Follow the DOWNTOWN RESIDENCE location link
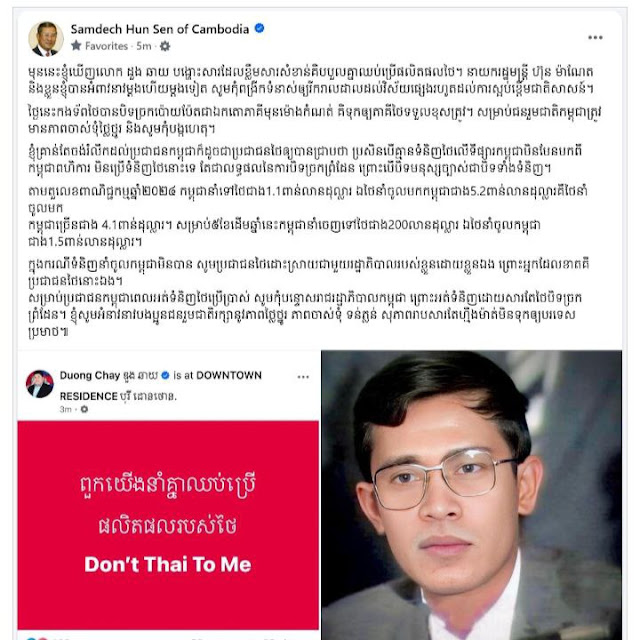Image resolution: width=640 pixels, height=640 pixels. click(161, 386)
